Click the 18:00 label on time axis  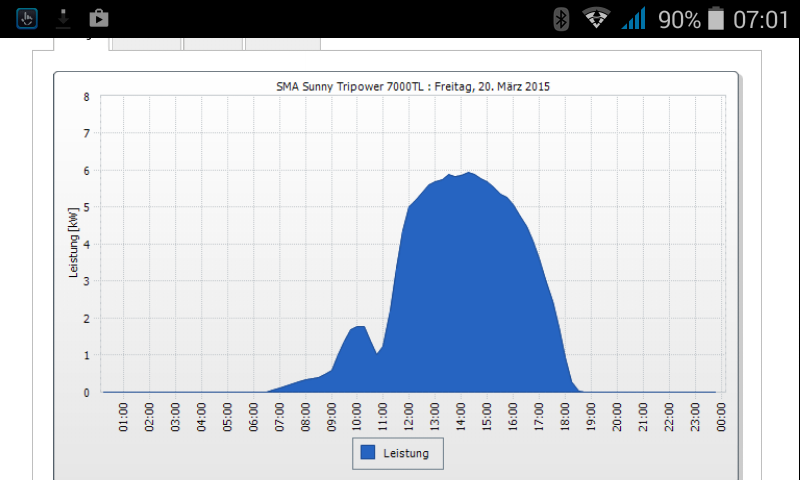click(565, 415)
